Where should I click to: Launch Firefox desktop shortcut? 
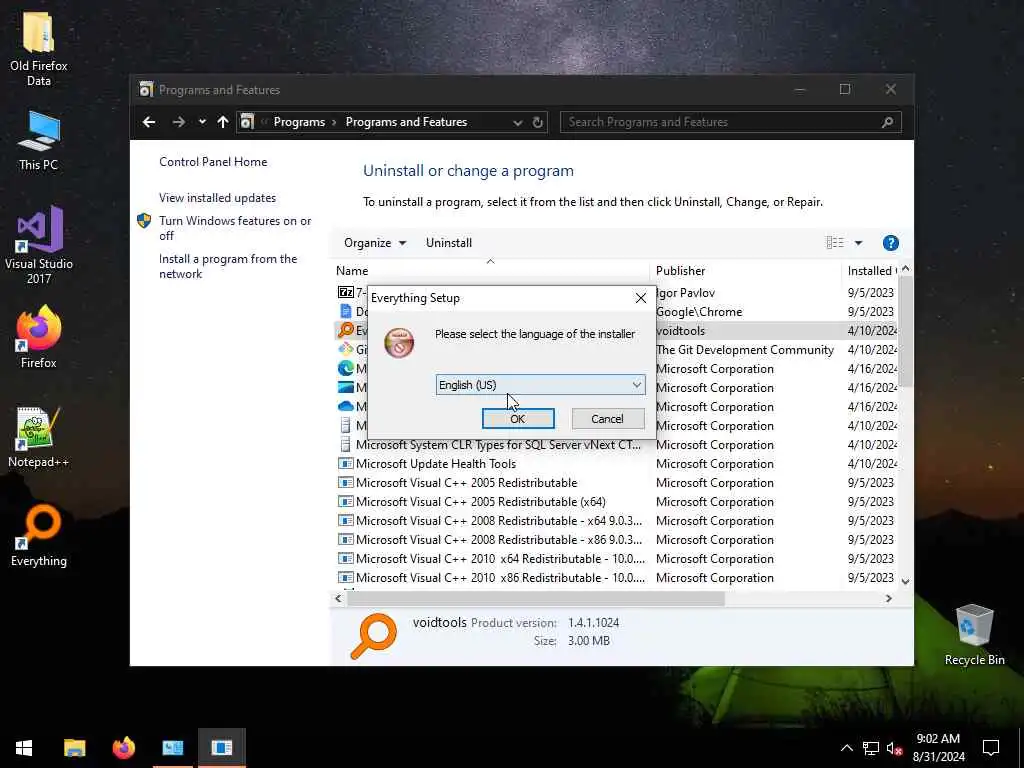[39, 337]
